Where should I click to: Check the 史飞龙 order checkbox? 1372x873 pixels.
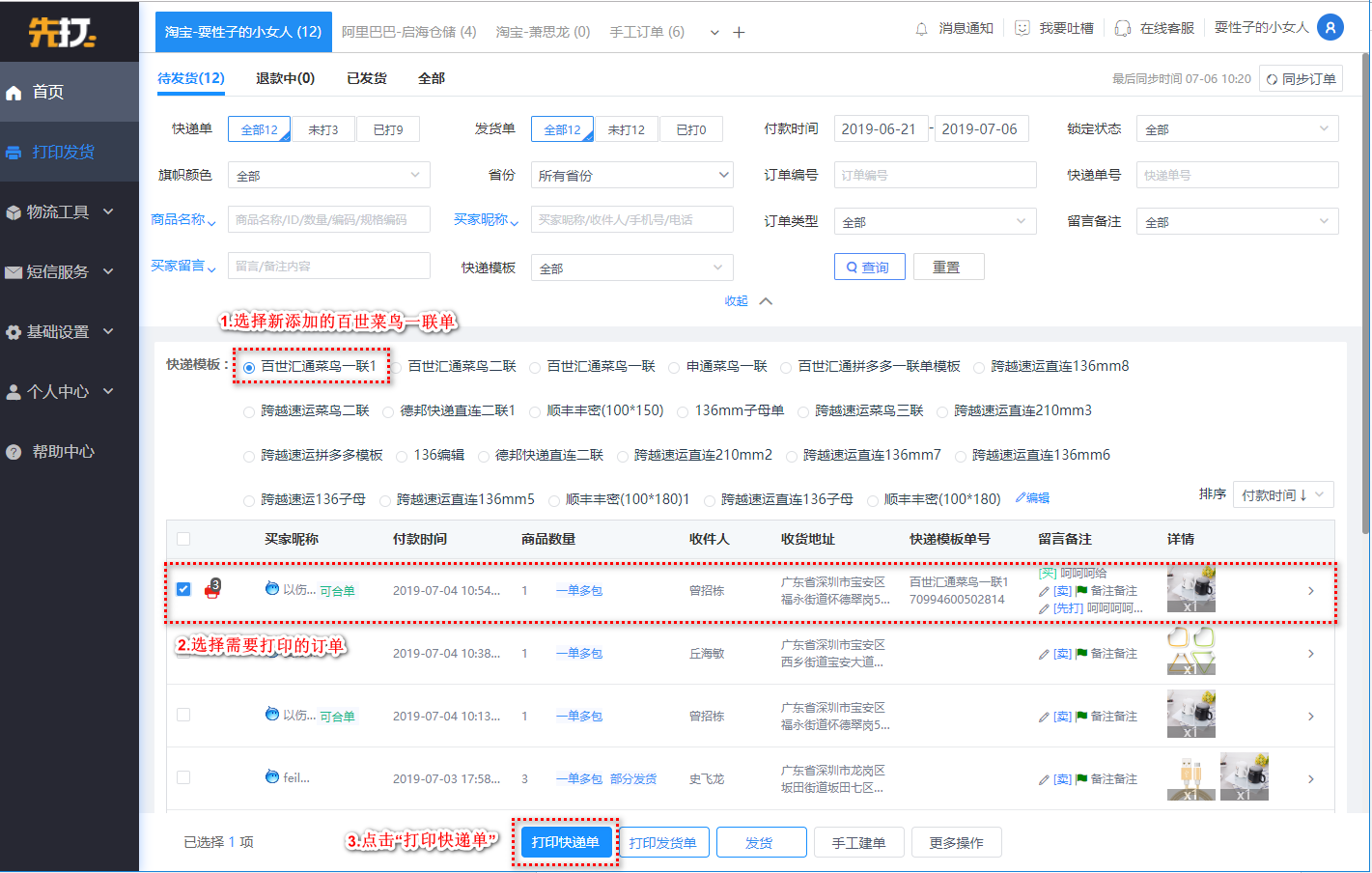point(183,777)
